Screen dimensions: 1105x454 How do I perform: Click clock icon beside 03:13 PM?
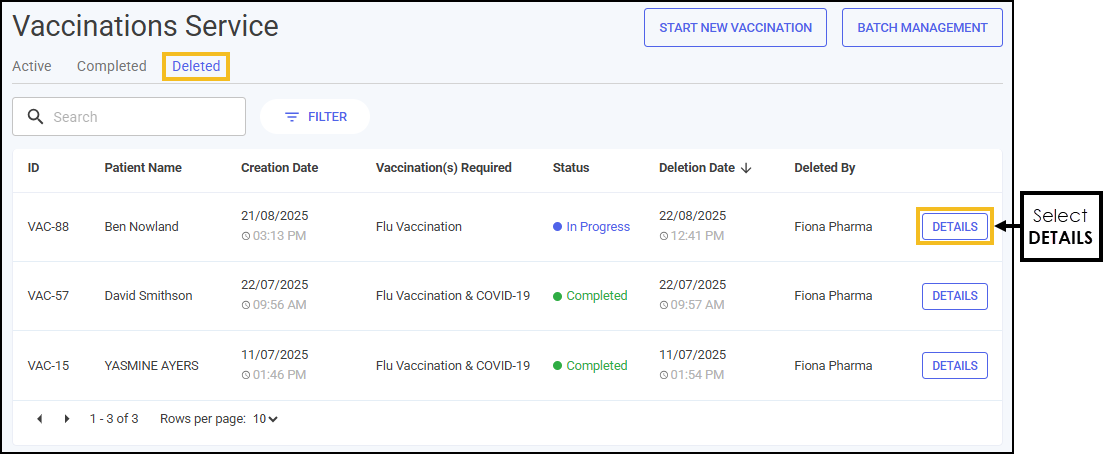click(x=246, y=236)
